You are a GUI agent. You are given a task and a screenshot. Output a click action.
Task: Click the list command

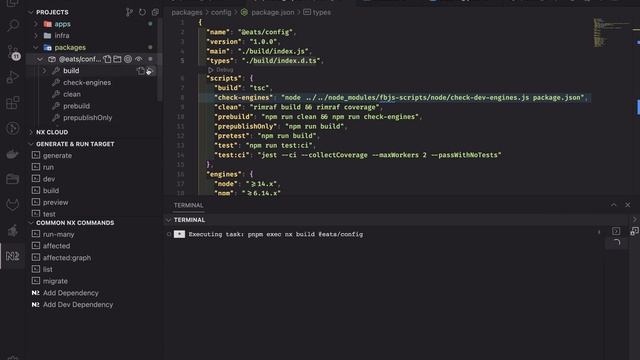click(x=48, y=269)
